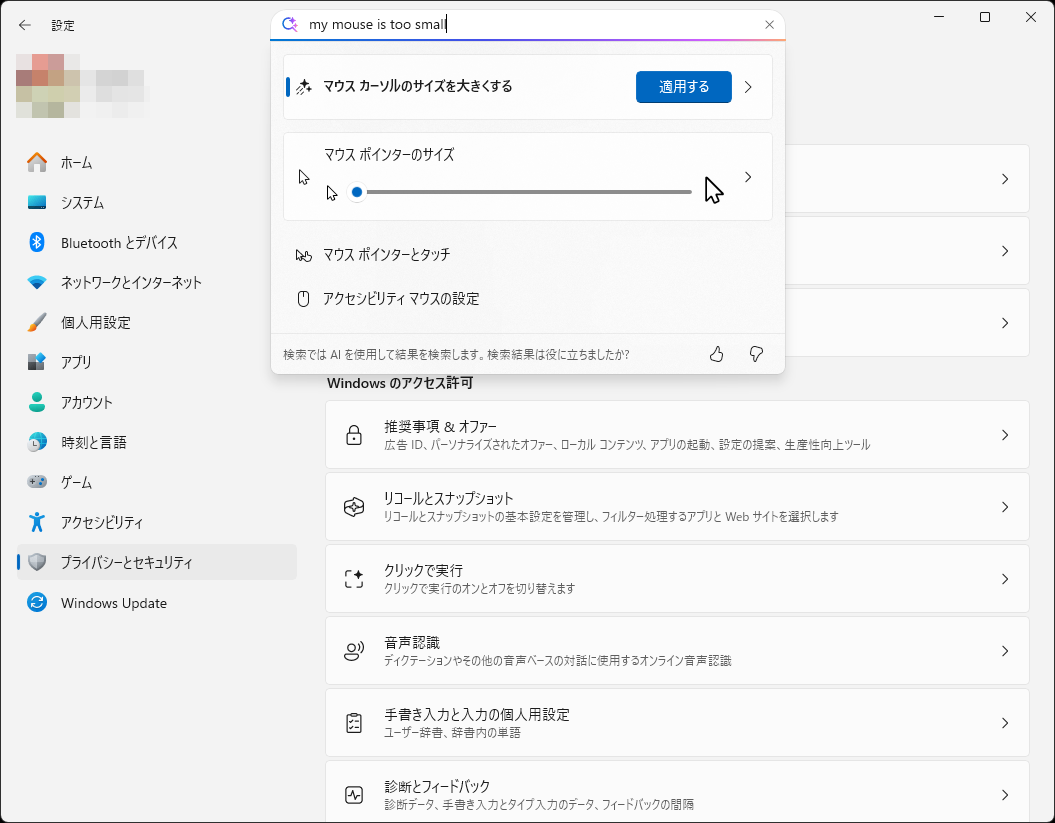Click the Bluetooth とデバイス sidebar icon
This screenshot has width=1055, height=823.
coord(36,242)
